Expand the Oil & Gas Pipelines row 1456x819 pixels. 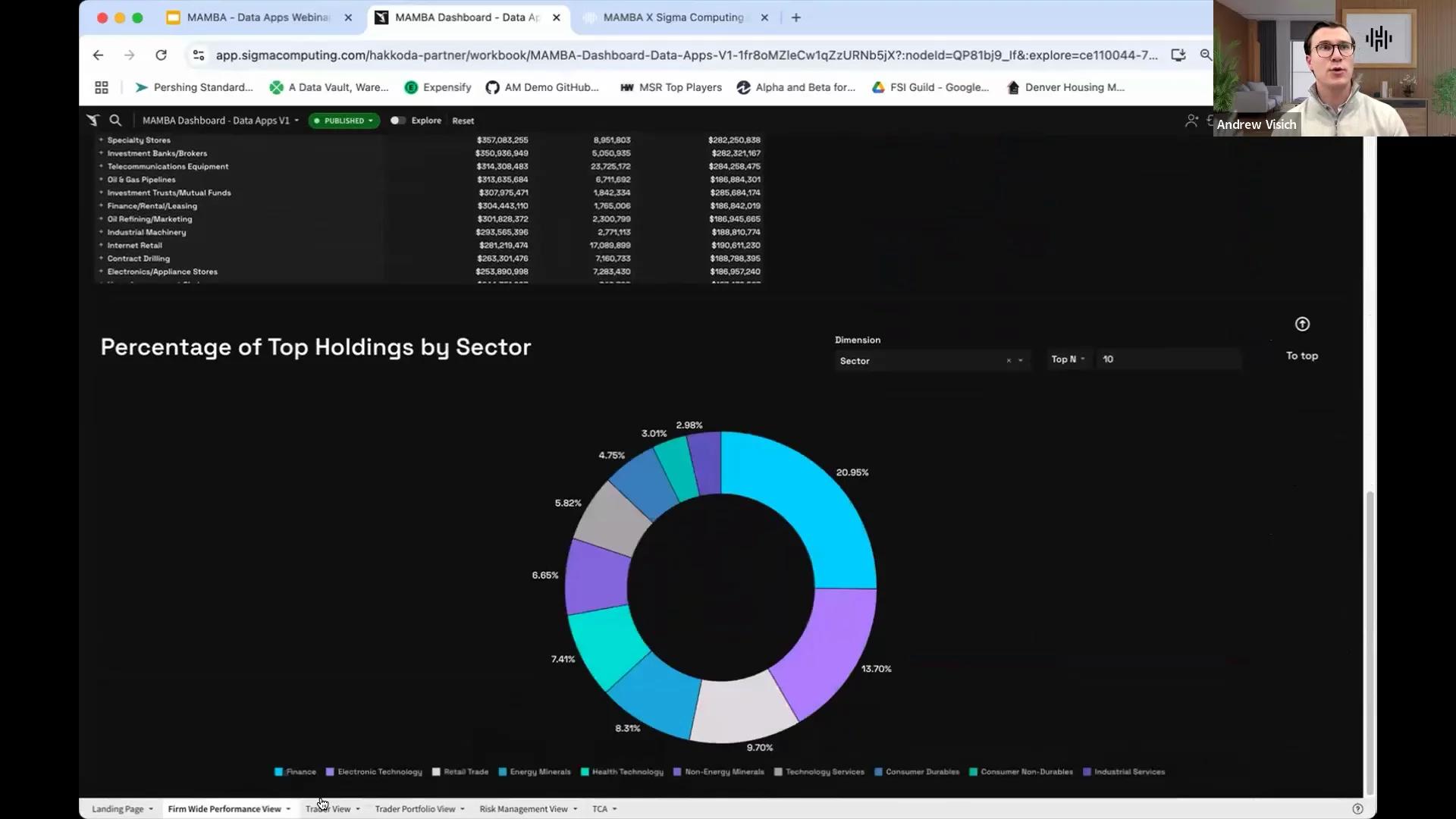pos(101,179)
